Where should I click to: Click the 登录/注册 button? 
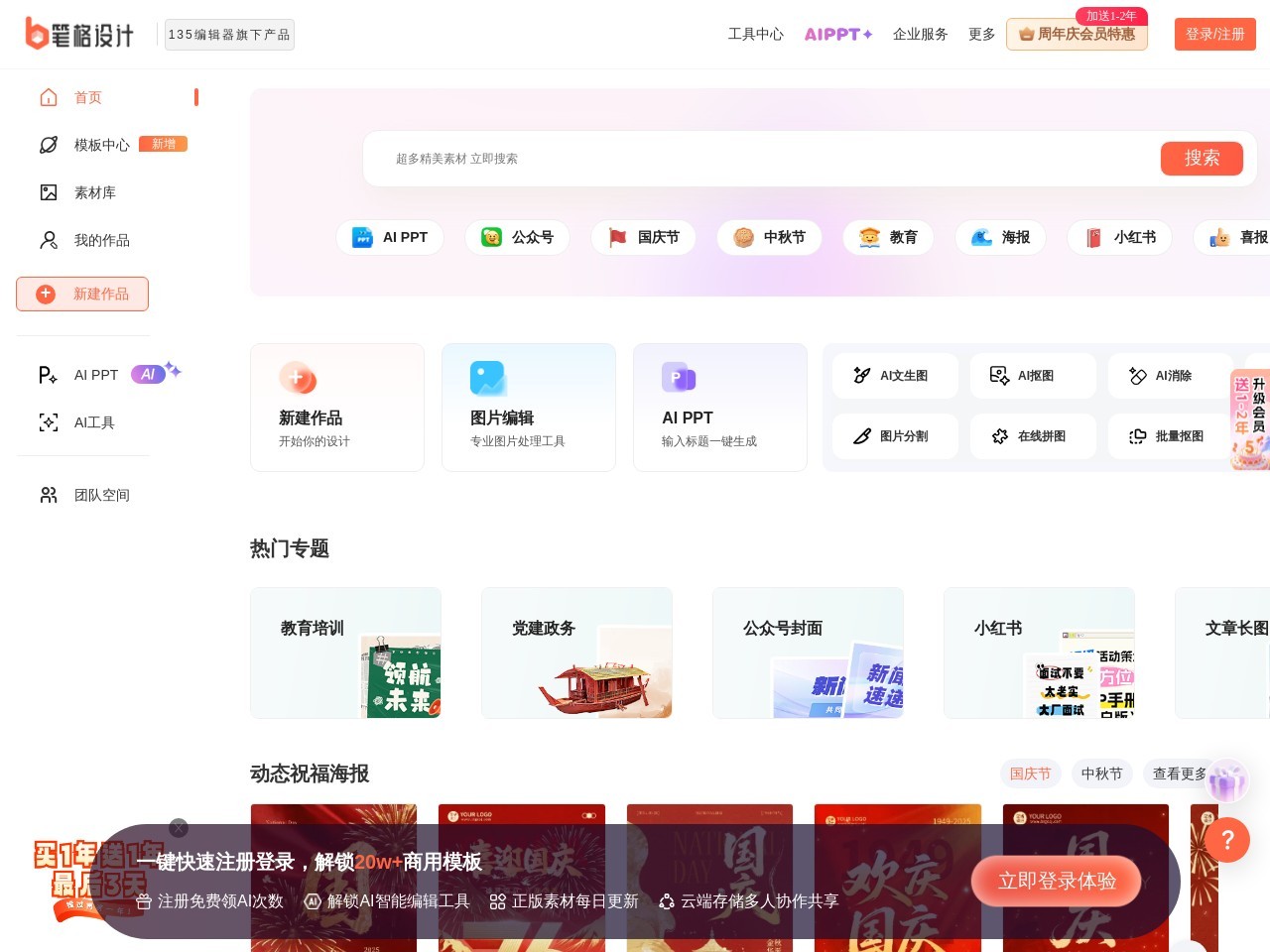tap(1214, 34)
